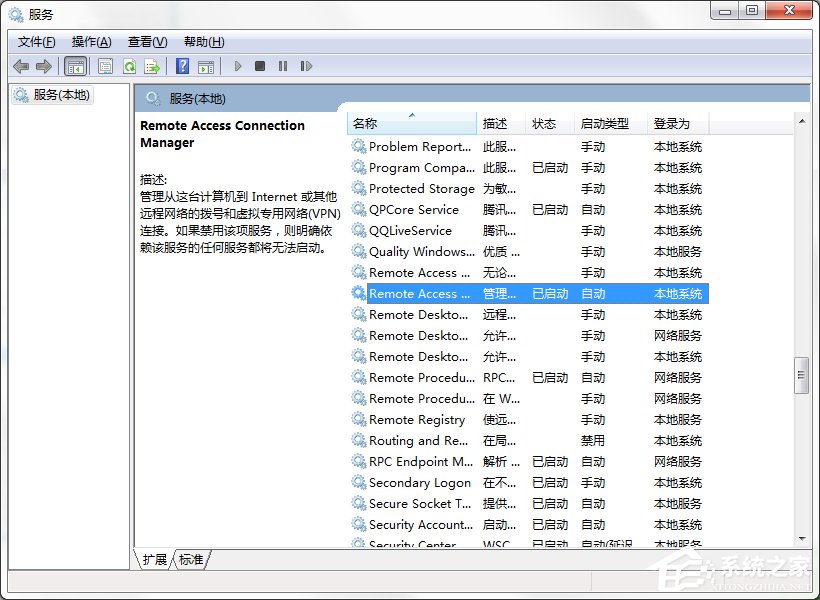Click the Refresh icon on the toolbar

130,66
